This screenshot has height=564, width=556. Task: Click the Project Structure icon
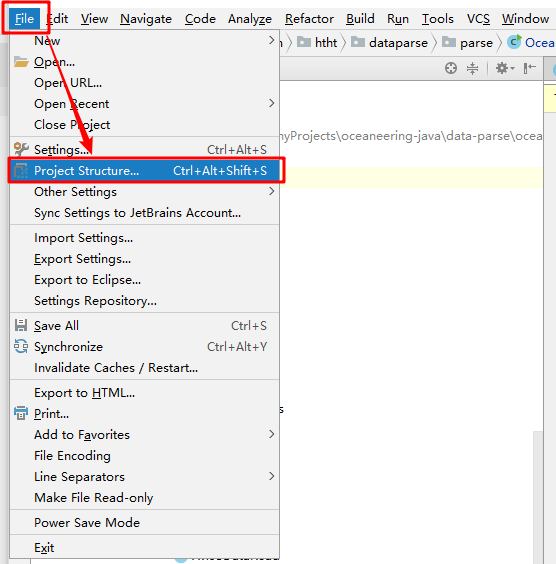pyautogui.click(x=21, y=170)
